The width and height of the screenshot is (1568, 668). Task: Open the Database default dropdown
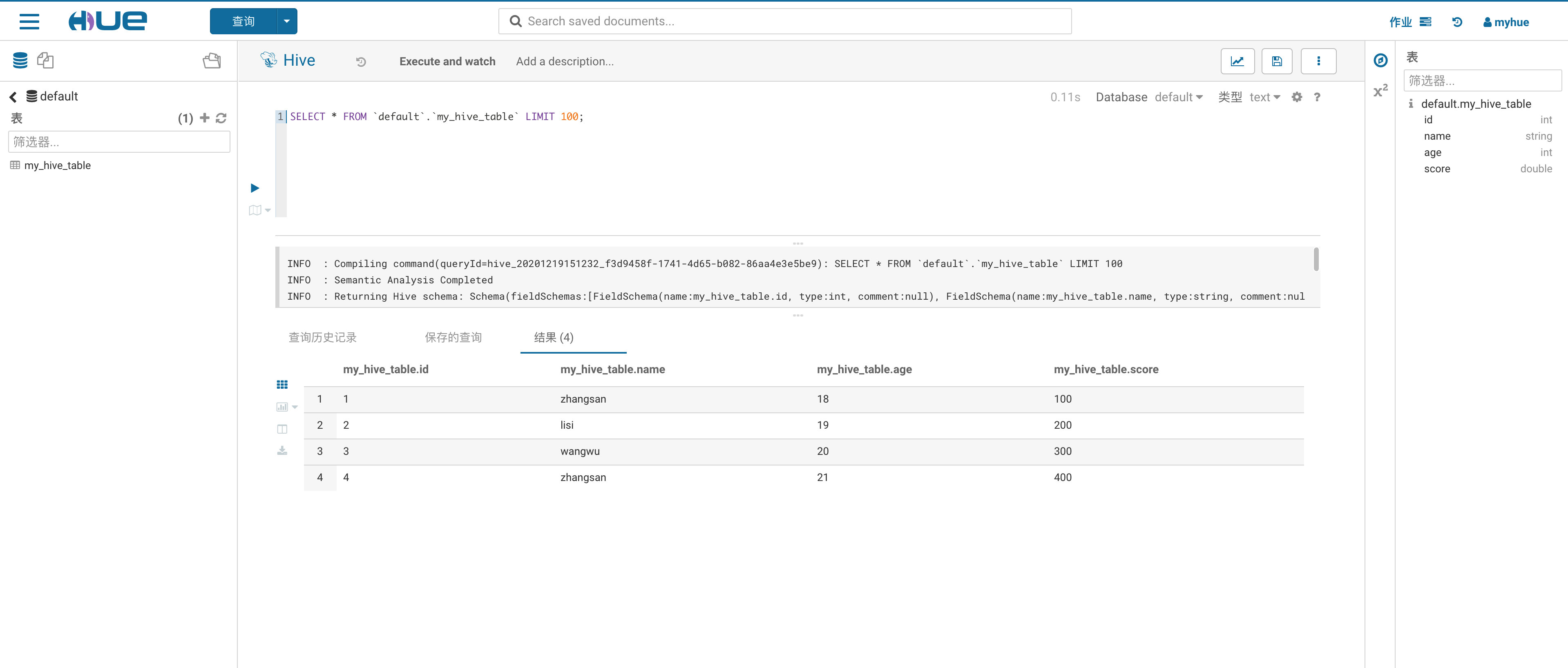[x=1178, y=97]
